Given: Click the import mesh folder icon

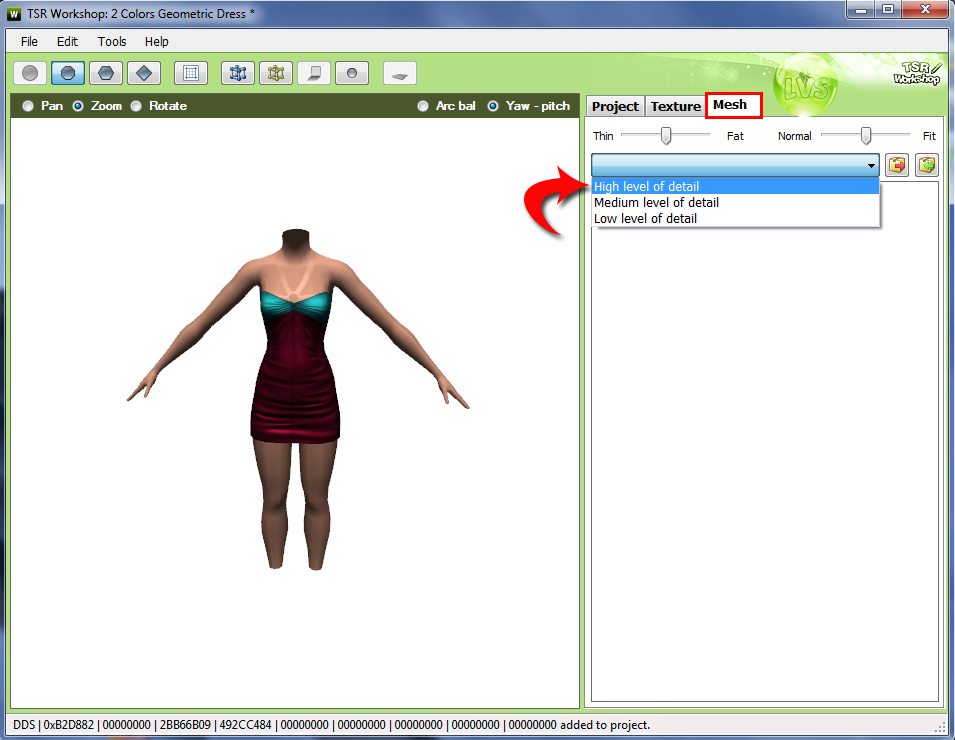Looking at the screenshot, I should 926,165.
